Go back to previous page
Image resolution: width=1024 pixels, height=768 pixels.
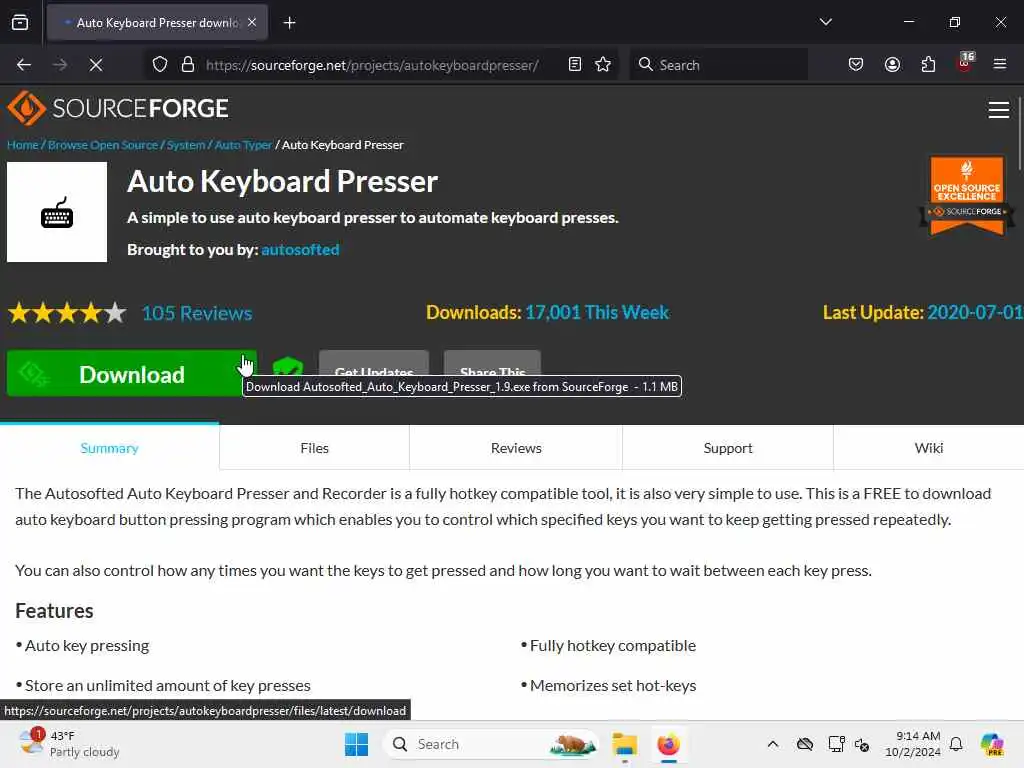[24, 65]
